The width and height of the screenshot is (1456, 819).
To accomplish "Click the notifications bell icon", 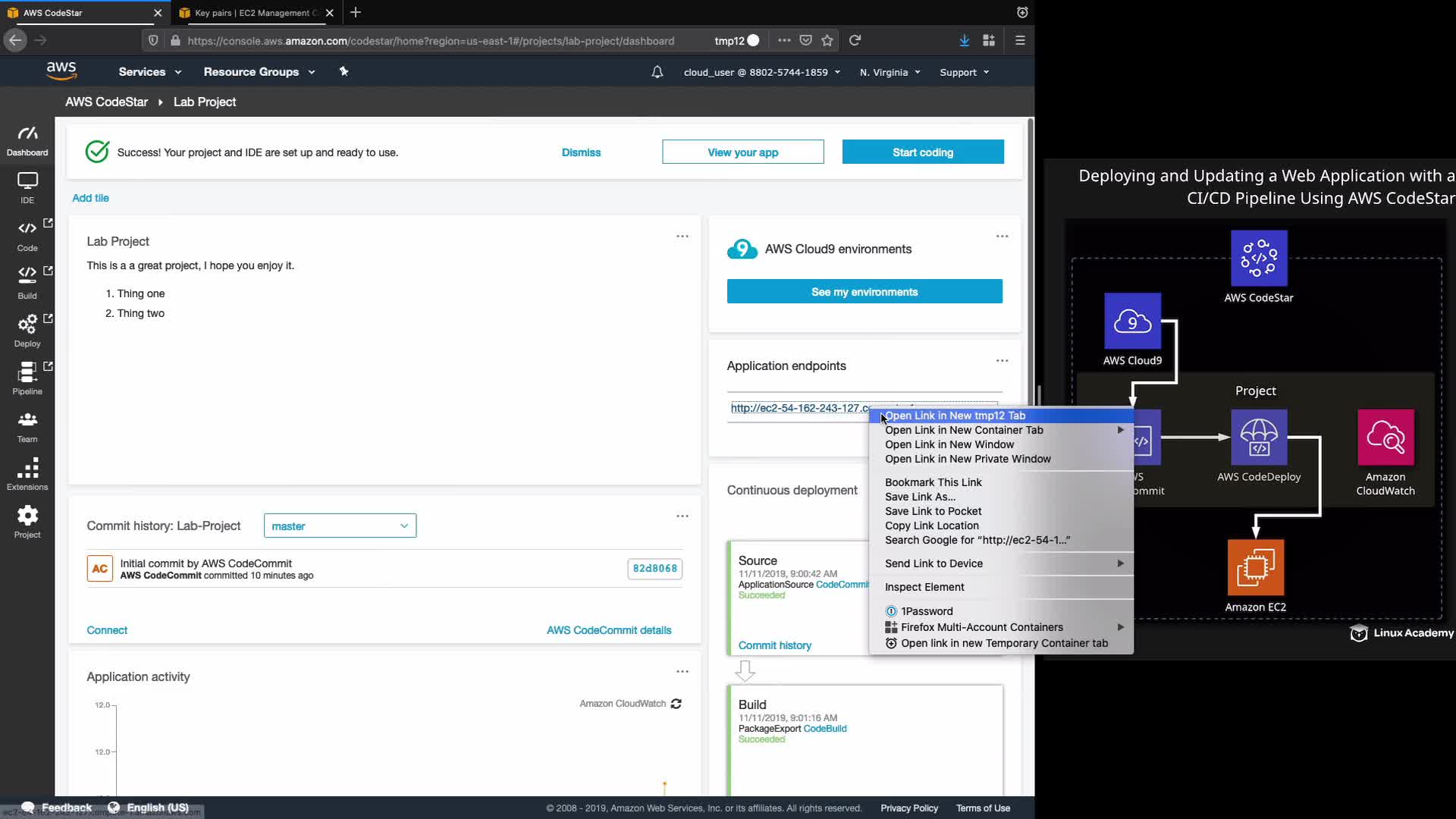I will (657, 72).
